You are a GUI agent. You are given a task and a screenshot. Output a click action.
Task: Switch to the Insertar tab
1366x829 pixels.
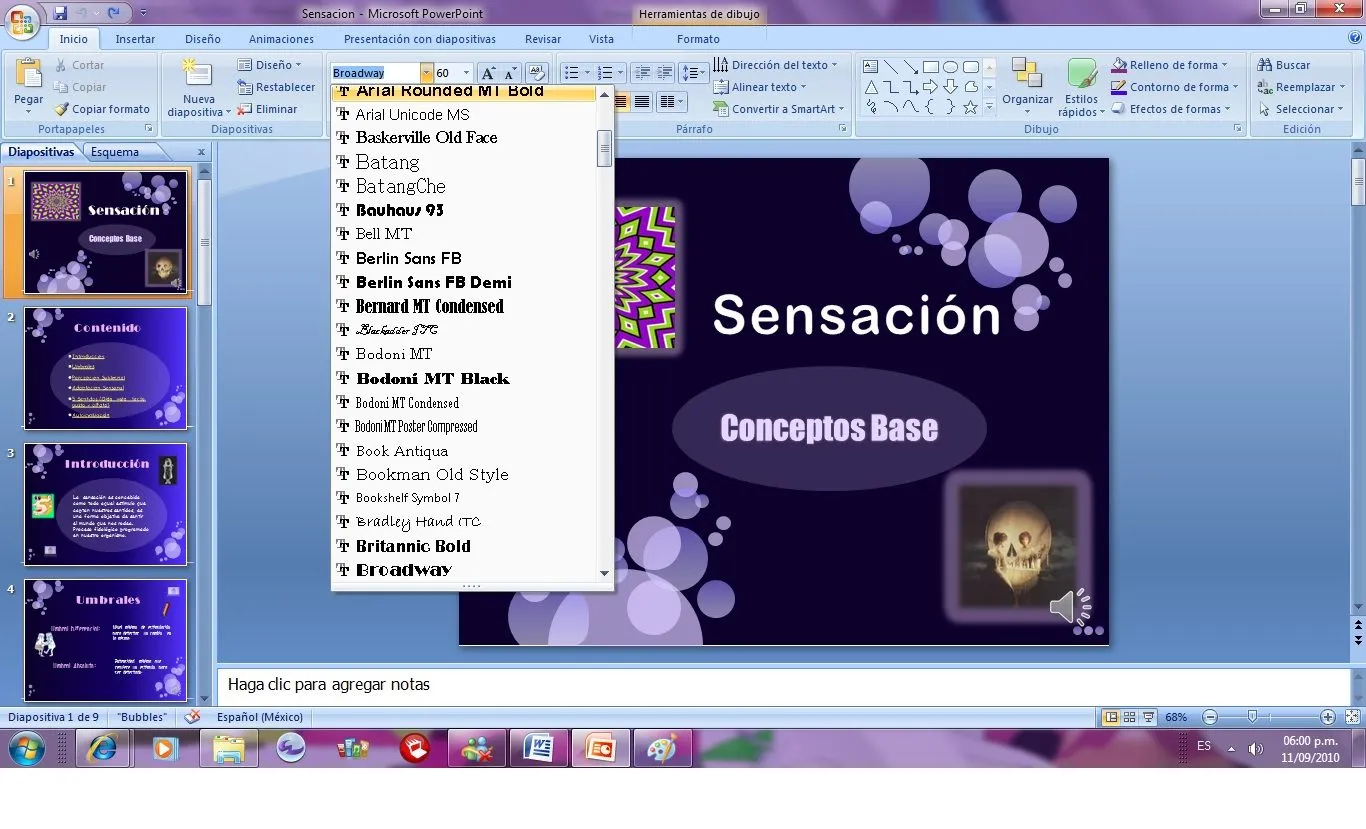(135, 39)
